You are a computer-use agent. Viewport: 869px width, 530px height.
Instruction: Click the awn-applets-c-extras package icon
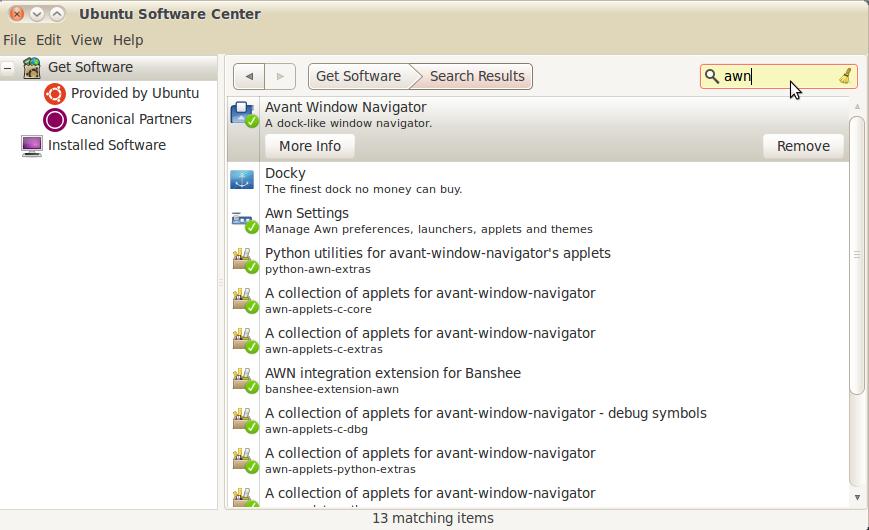pos(244,340)
